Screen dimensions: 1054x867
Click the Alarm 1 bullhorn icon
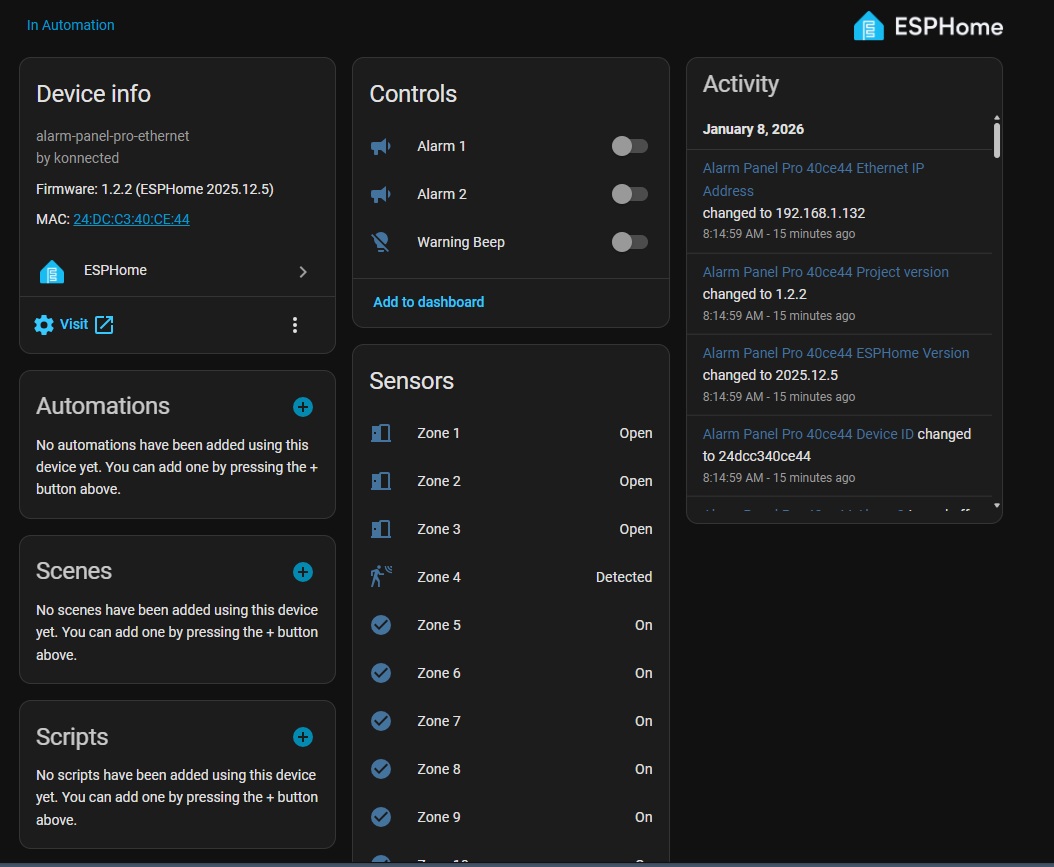pos(381,146)
